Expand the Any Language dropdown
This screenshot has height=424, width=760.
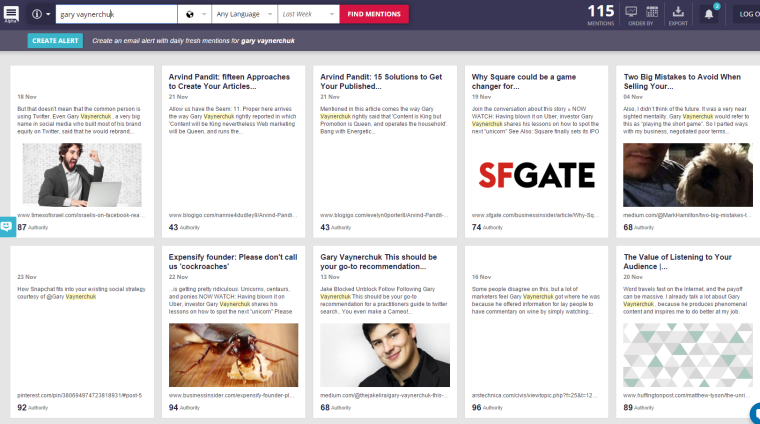pos(244,14)
